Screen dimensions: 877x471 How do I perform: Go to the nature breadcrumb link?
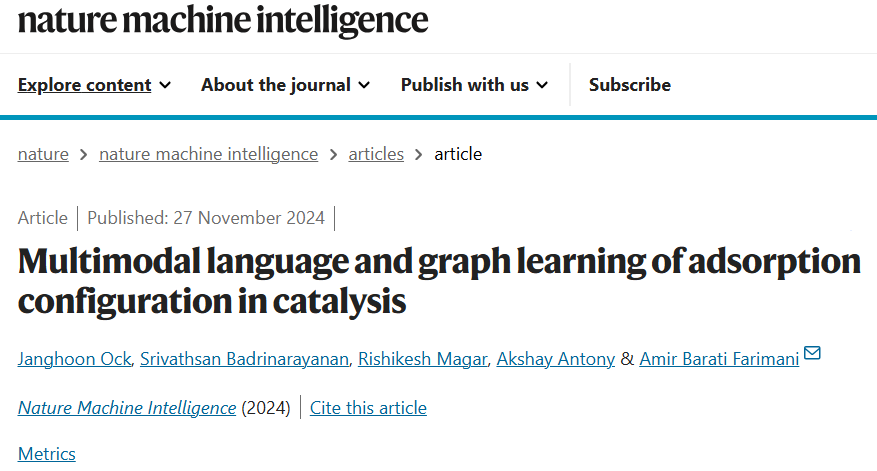pos(43,154)
